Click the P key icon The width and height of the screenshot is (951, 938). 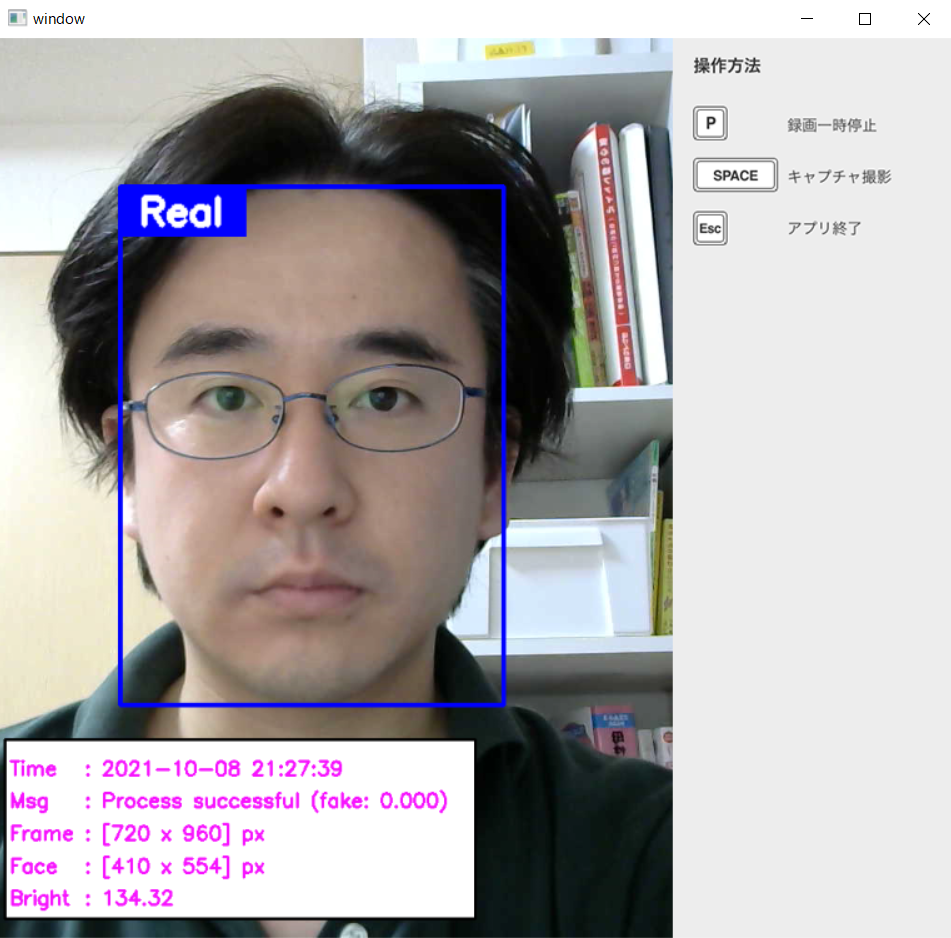pyautogui.click(x=710, y=124)
